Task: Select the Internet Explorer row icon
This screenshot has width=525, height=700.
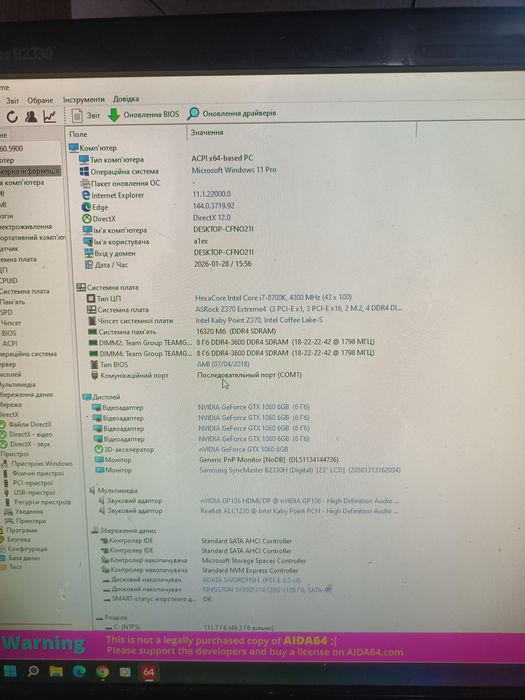Action: pos(86,195)
